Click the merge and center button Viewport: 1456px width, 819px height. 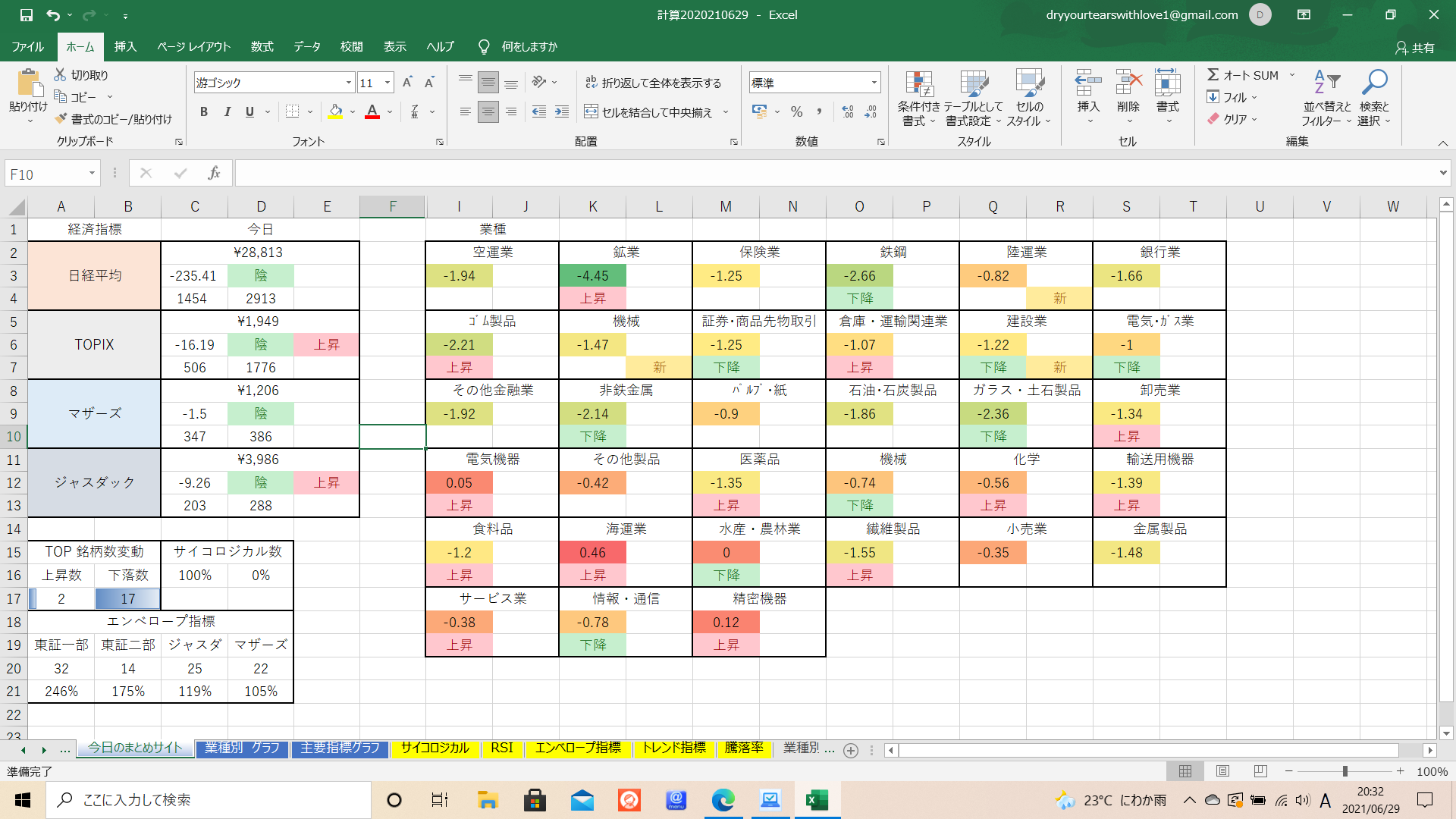(649, 112)
